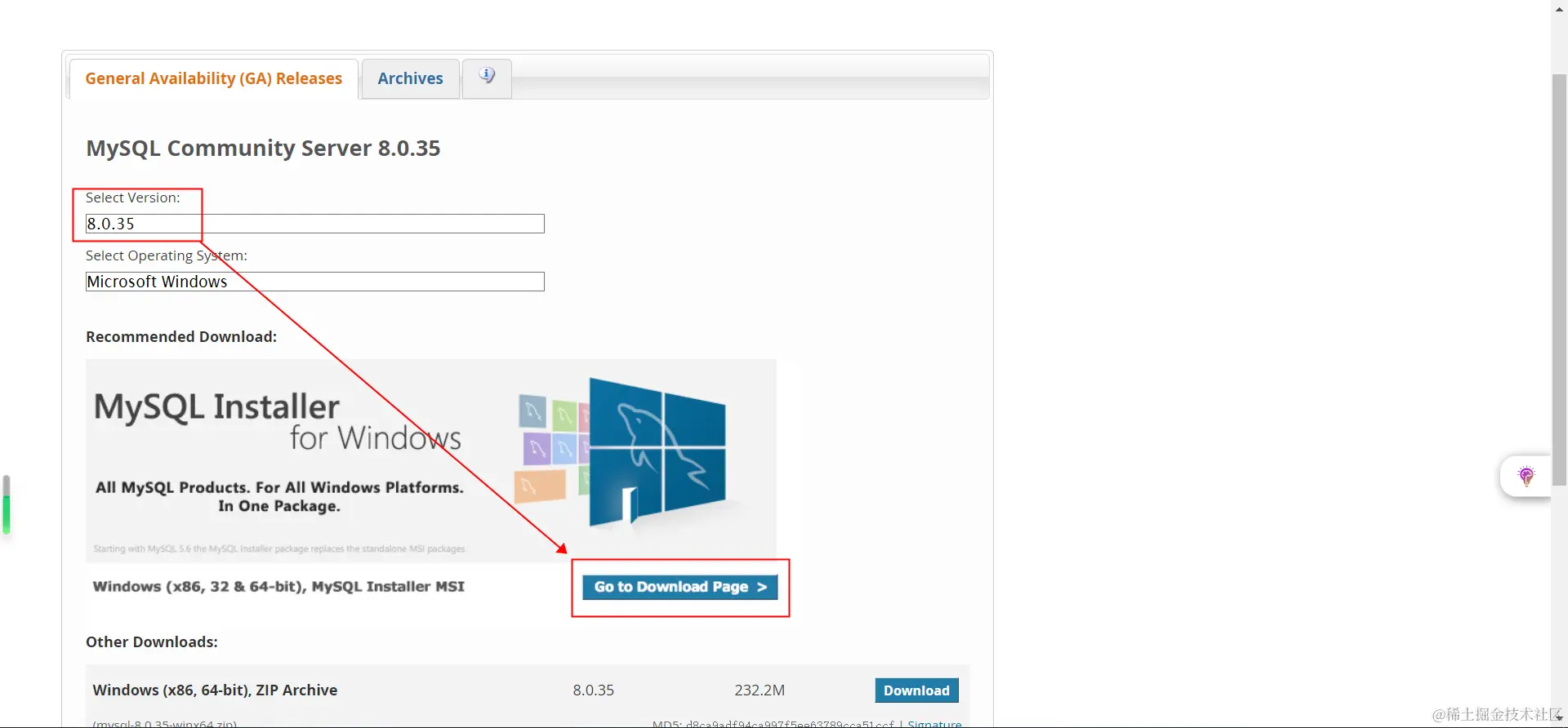Image resolution: width=1568 pixels, height=728 pixels.
Task: Click the Windows logo graphic in banner
Action: (657, 451)
